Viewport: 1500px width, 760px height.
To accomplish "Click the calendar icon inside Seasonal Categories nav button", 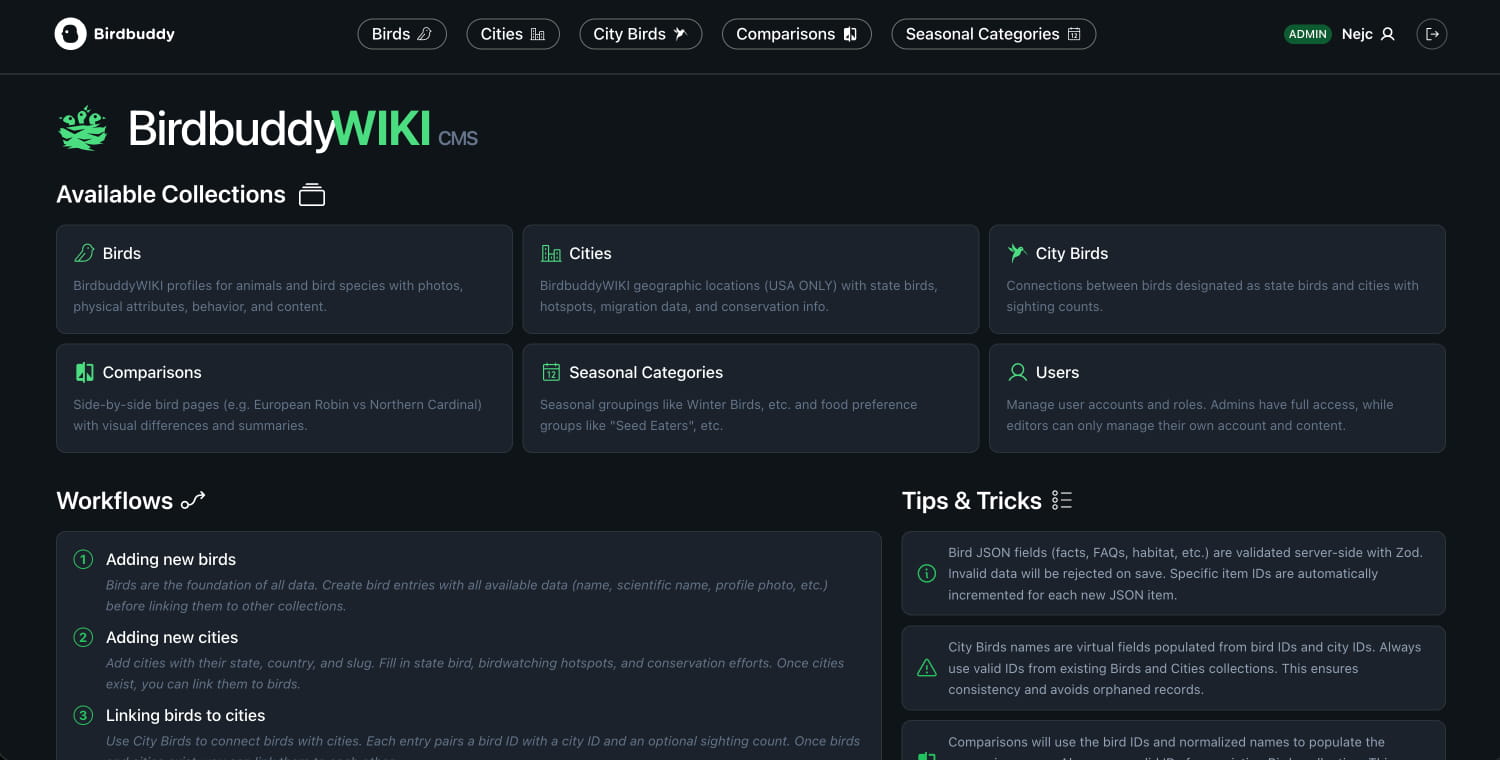I will (x=1074, y=34).
